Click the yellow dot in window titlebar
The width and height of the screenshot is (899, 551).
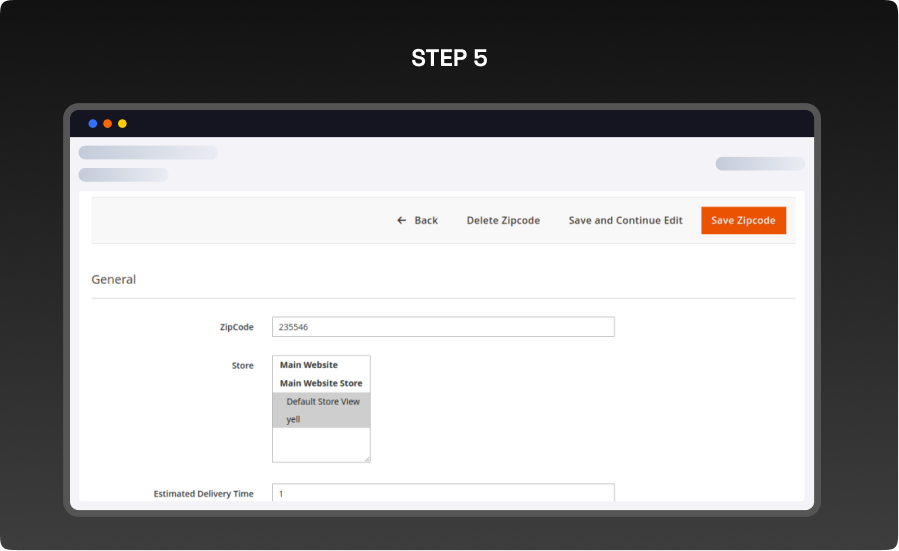(x=122, y=123)
